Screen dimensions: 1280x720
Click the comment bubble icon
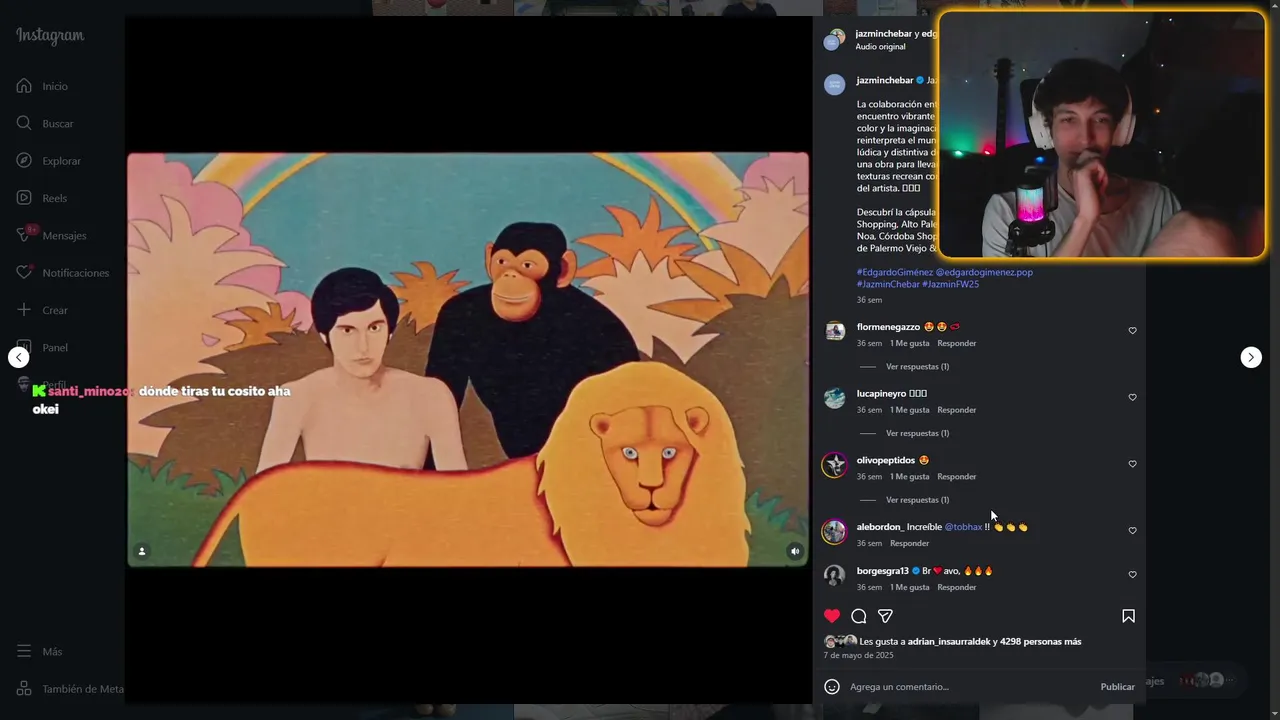pyautogui.click(x=858, y=616)
